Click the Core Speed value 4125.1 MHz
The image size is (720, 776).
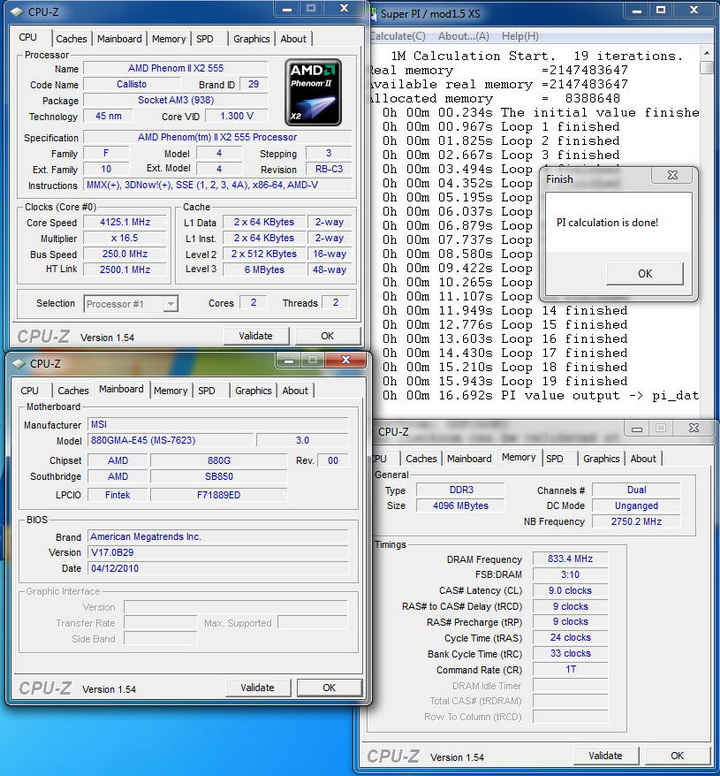(125, 222)
